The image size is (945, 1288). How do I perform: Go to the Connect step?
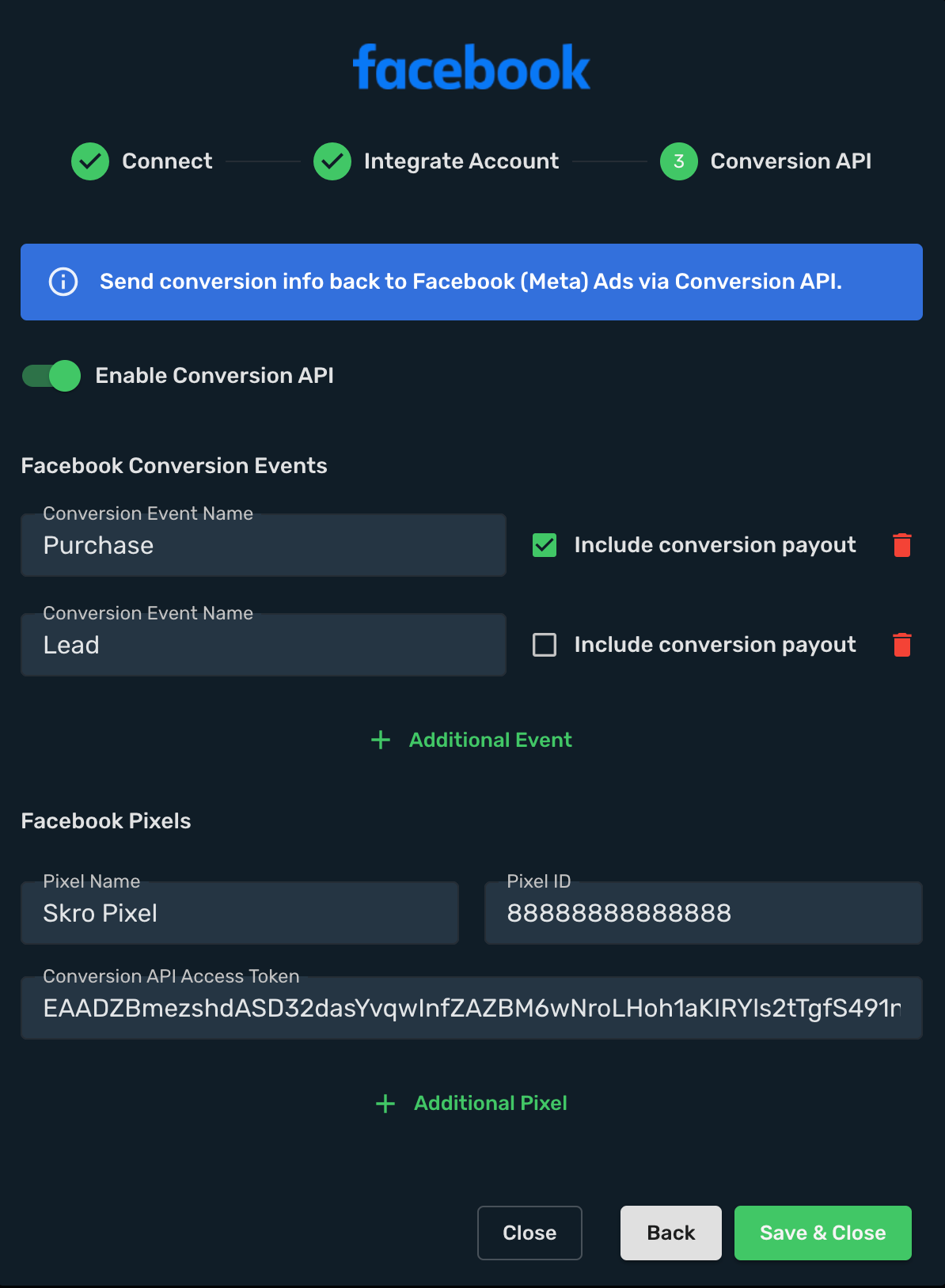[x=167, y=161]
